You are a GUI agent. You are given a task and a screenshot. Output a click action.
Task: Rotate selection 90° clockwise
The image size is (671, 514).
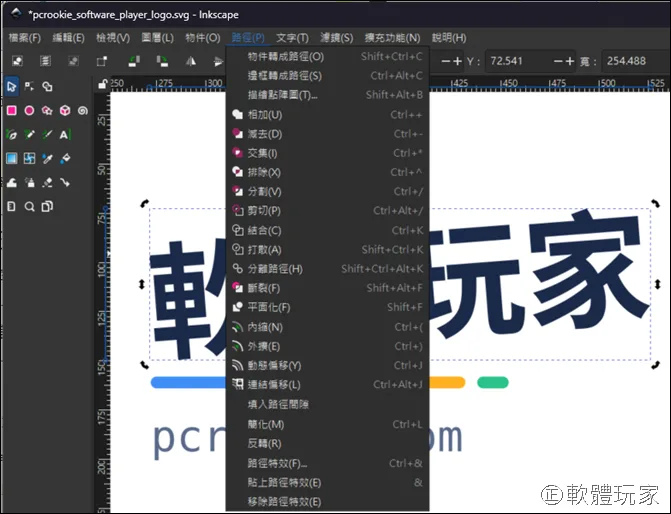coord(162,61)
